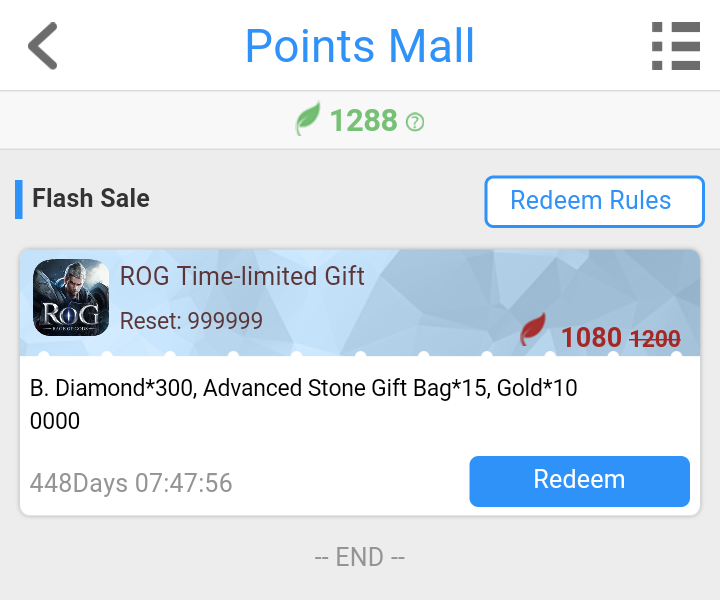
Task: Click the blue bar beside Flash Sale
Action: click(19, 199)
